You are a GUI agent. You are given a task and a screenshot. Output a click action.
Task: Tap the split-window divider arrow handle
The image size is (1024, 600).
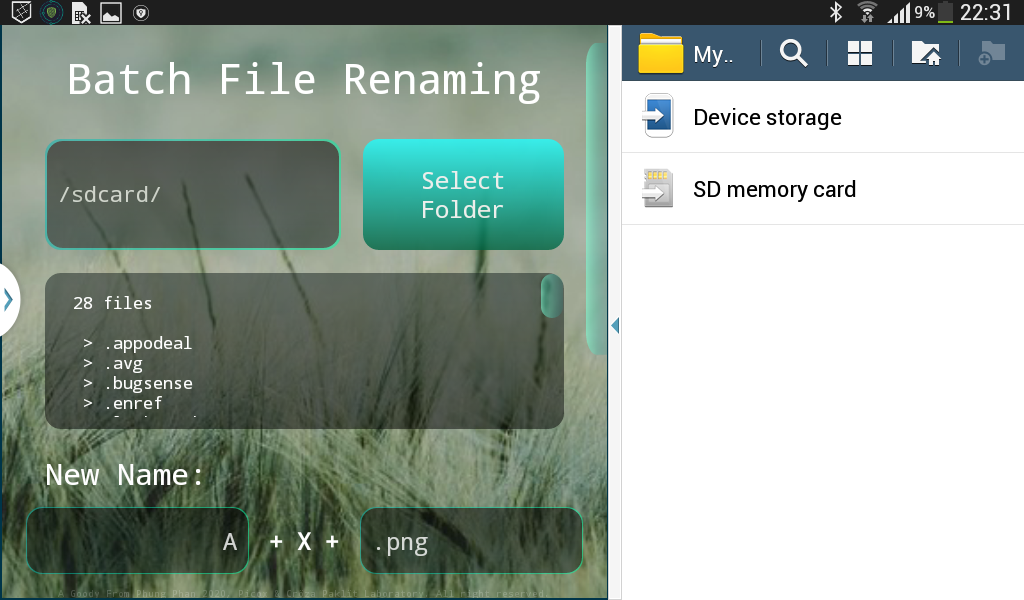pyautogui.click(x=615, y=325)
